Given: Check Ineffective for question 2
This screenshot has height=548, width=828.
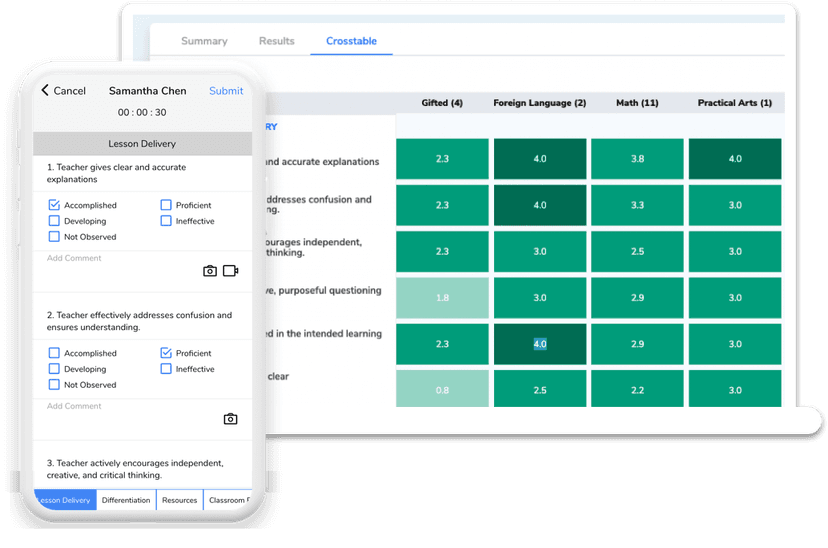Looking at the screenshot, I should (166, 369).
